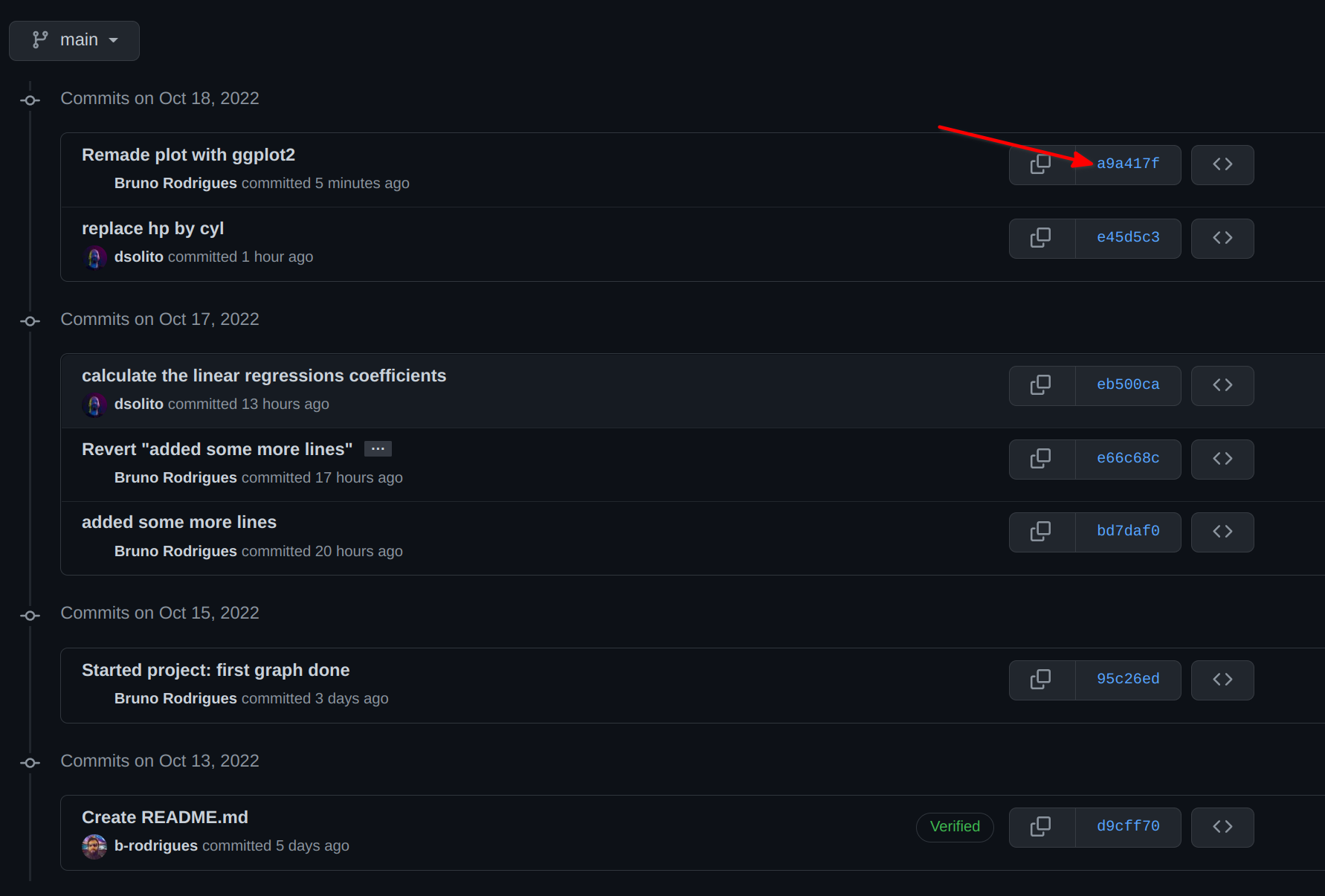Open "Remade plot with ggplot2" commit
The height and width of the screenshot is (896, 1325).
[188, 155]
